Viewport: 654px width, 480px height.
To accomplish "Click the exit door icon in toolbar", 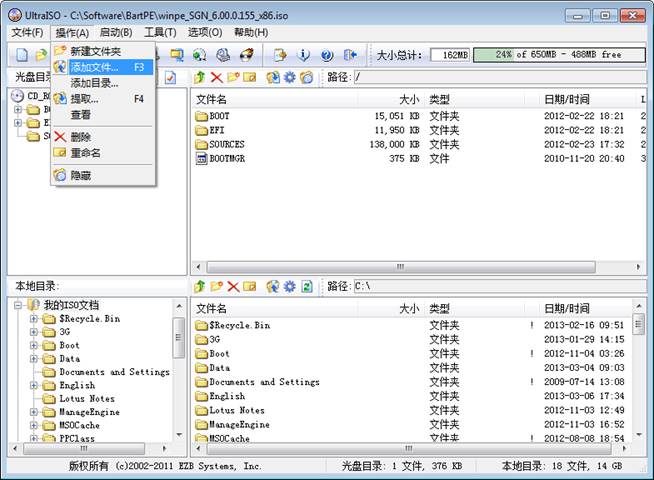I will pyautogui.click(x=350, y=55).
